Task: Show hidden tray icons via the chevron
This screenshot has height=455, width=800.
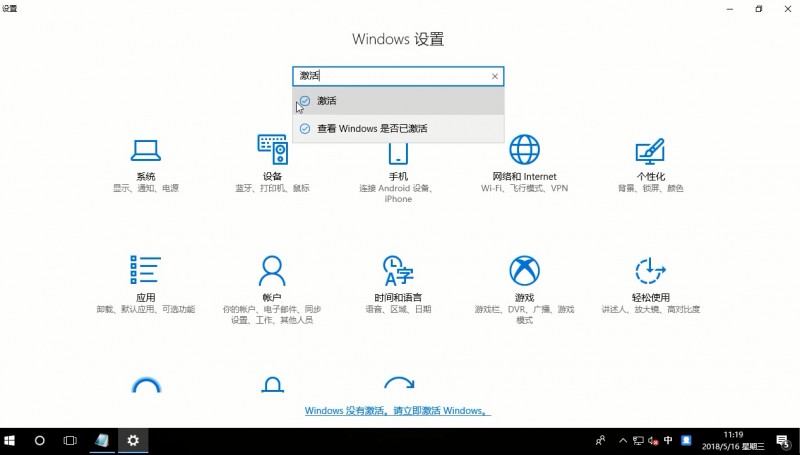Action: pos(623,440)
